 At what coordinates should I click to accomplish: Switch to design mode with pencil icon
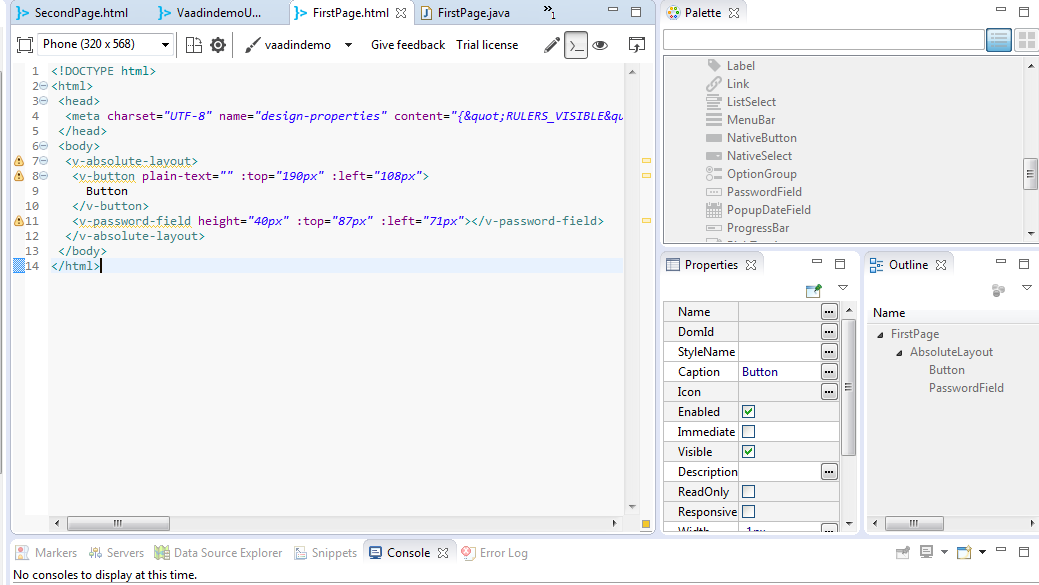click(551, 45)
